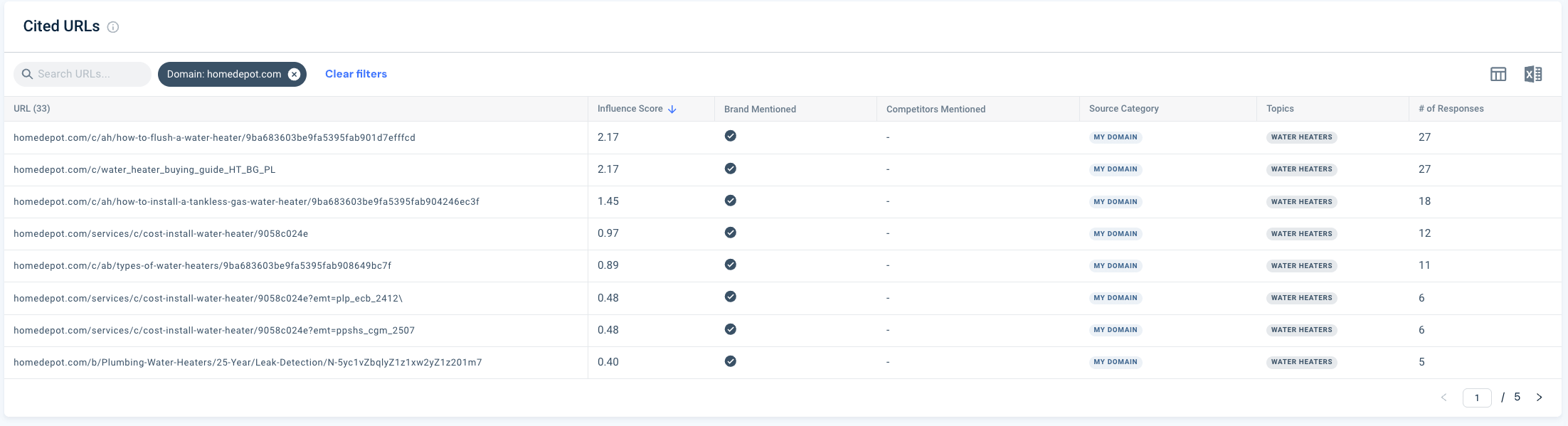Click responses count 11
1568x426 pixels.
coord(1424,265)
